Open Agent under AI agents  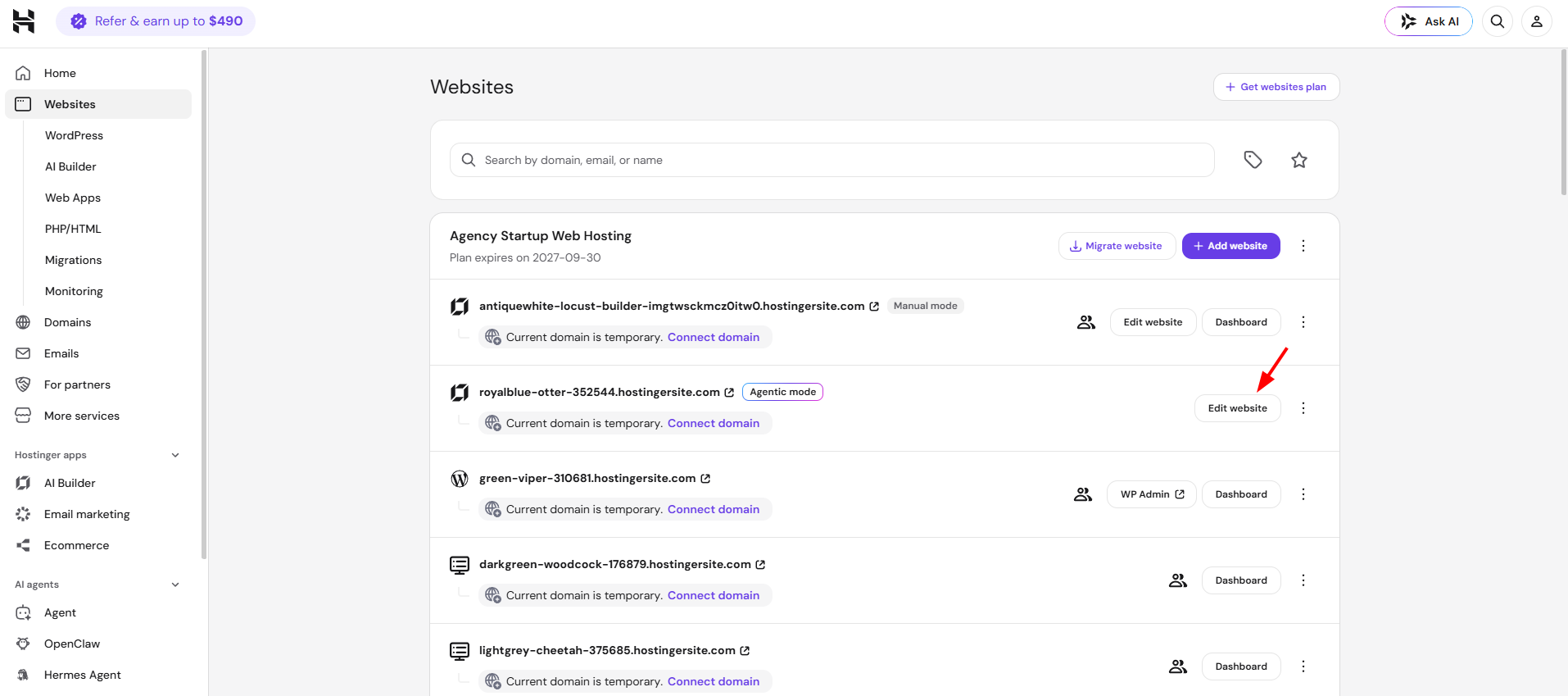(98, 612)
